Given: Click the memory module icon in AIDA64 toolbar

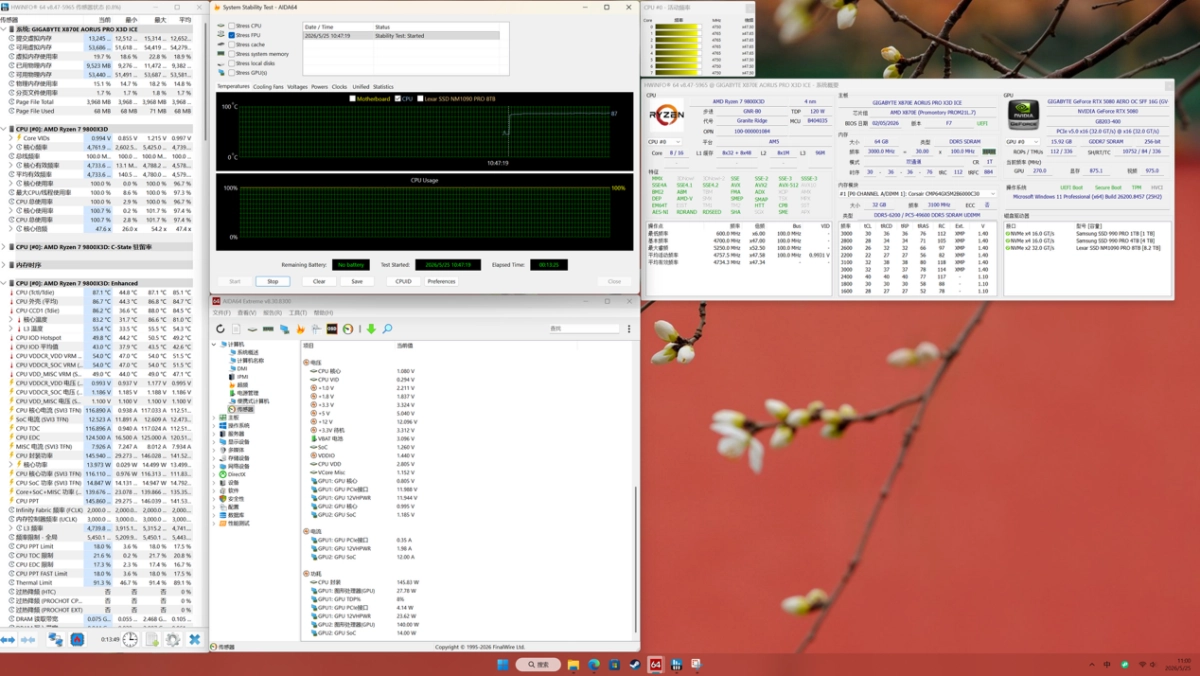Looking at the screenshot, I should pos(268,329).
